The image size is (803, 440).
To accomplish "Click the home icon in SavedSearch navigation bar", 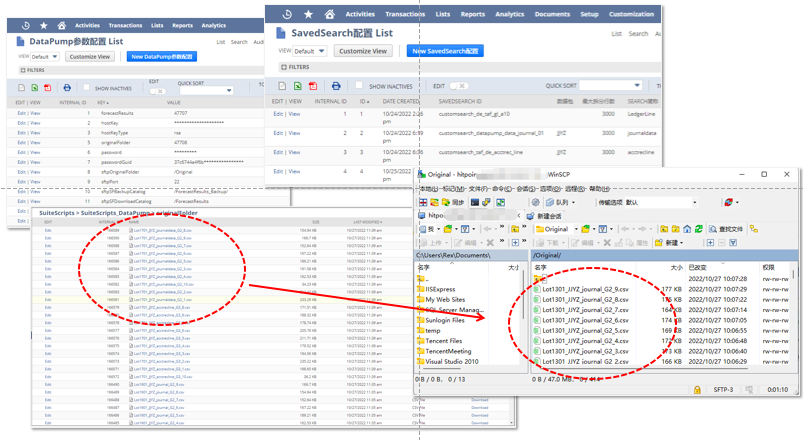I will click(x=329, y=14).
